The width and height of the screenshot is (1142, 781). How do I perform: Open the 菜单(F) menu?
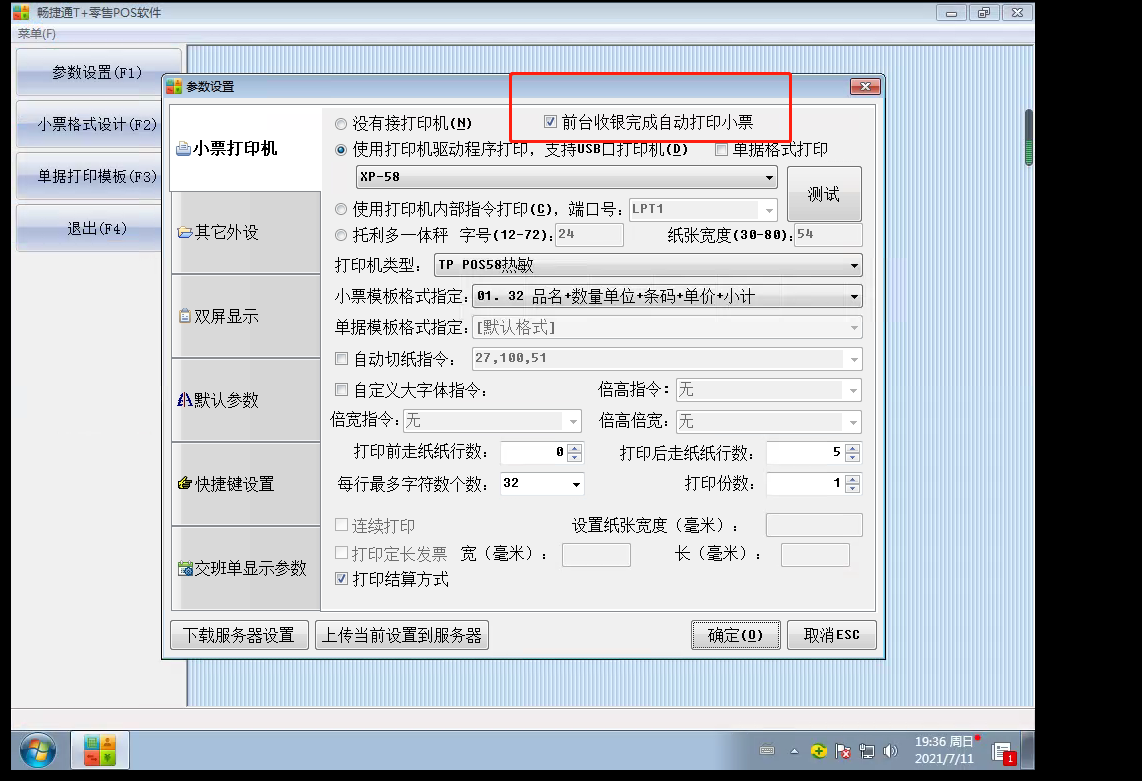pos(36,34)
